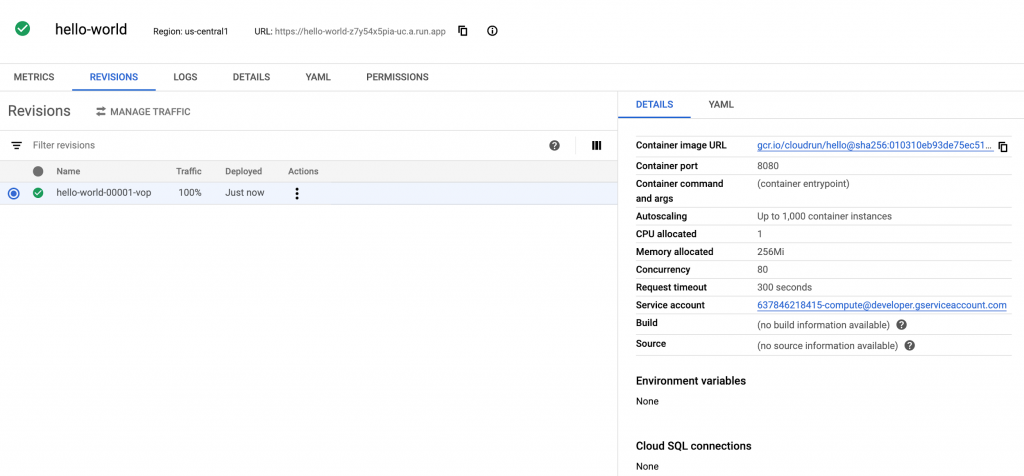Show help for Build information
Image resolution: width=1024 pixels, height=476 pixels.
pos(901,325)
